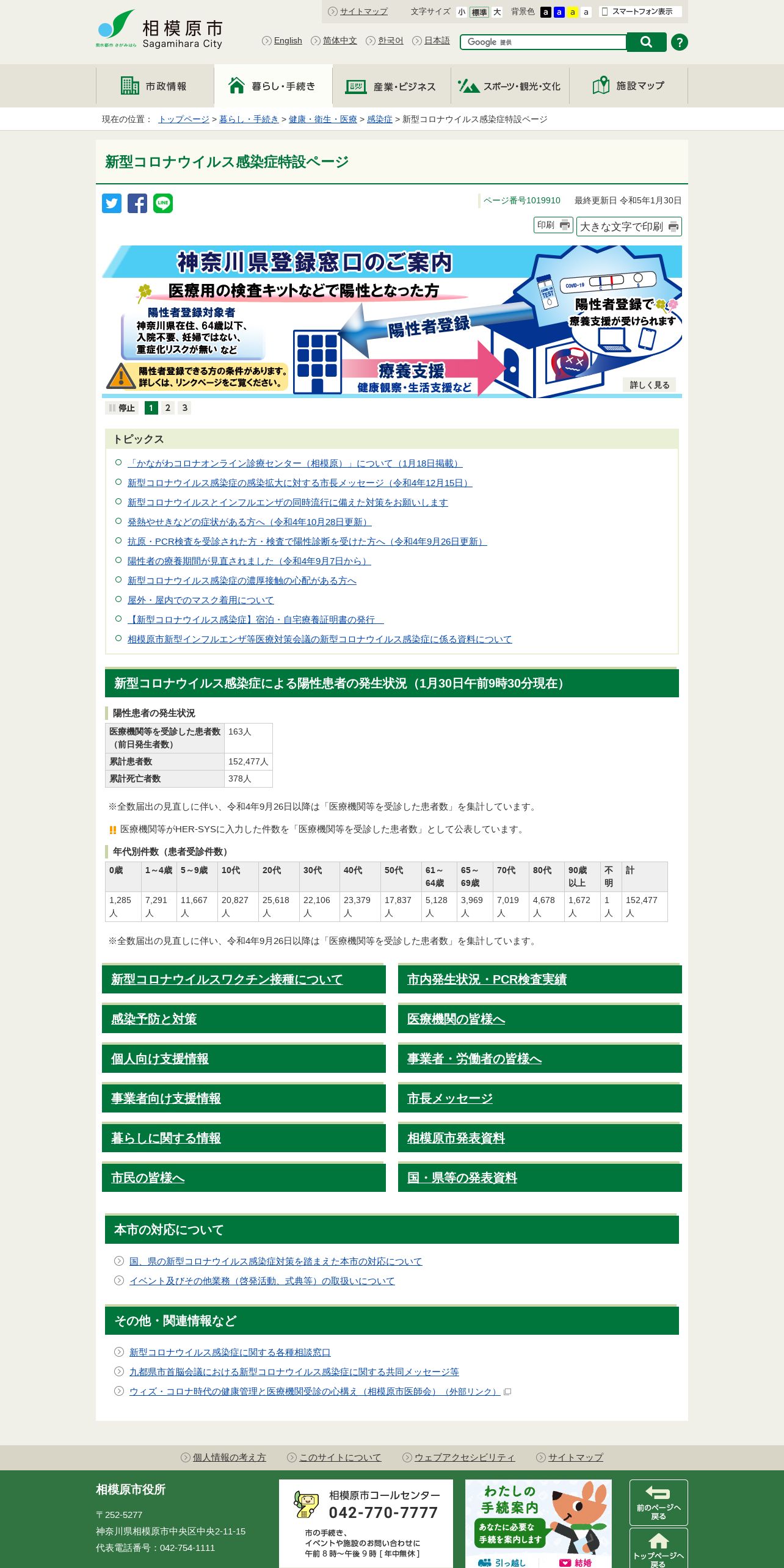
Task: Open 暮らしに関する情報 button
Action: pyautogui.click(x=244, y=1138)
